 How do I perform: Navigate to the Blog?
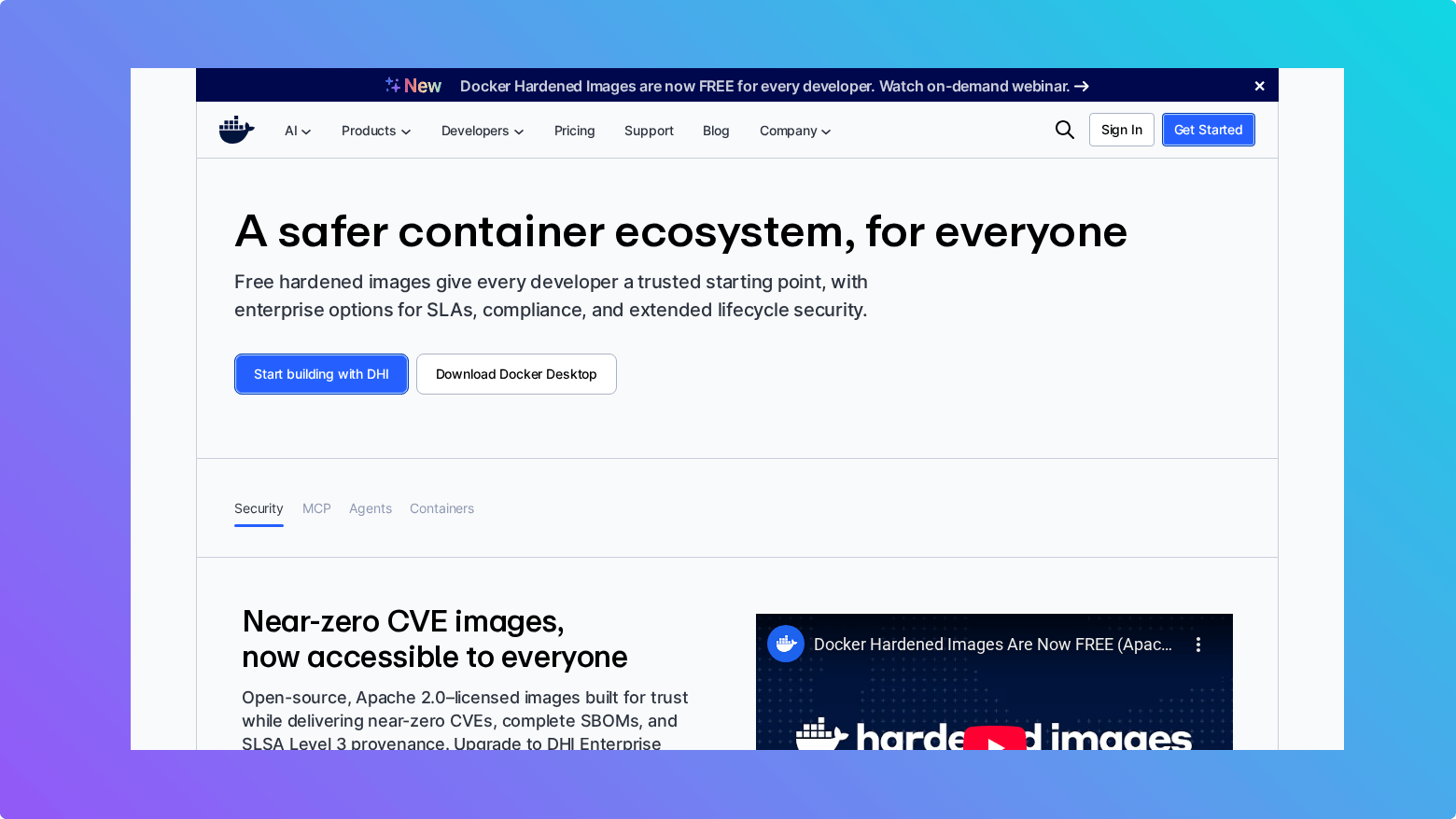[716, 131]
